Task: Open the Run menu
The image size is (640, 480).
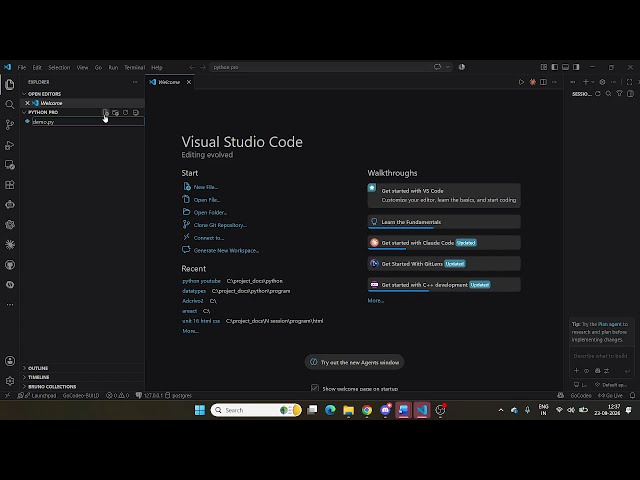Action: (113, 67)
